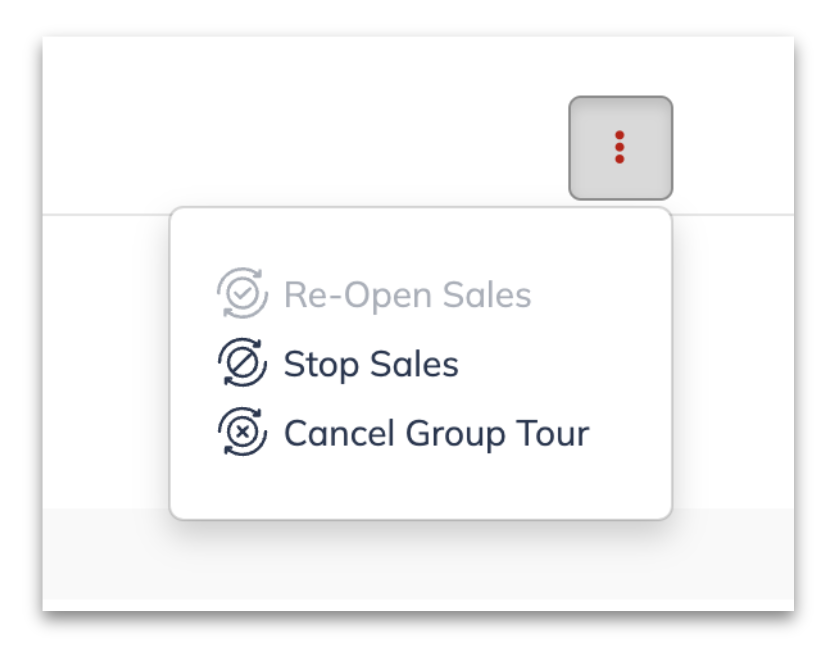
Task: Click the 'Cancel Group Tour' text label
Action: (x=437, y=434)
